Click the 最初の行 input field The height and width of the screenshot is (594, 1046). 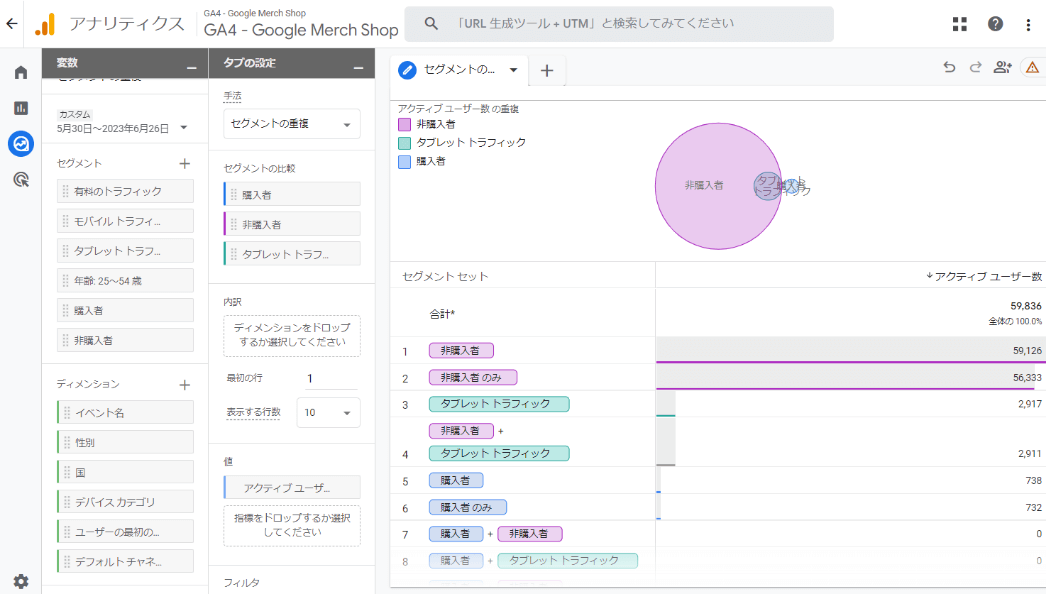pyautogui.click(x=332, y=378)
